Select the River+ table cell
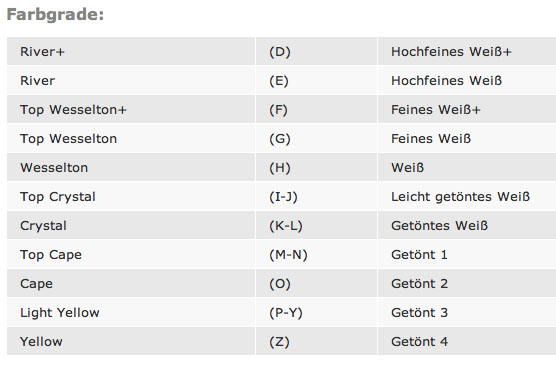This screenshot has width=556, height=365. pyautogui.click(x=131, y=51)
